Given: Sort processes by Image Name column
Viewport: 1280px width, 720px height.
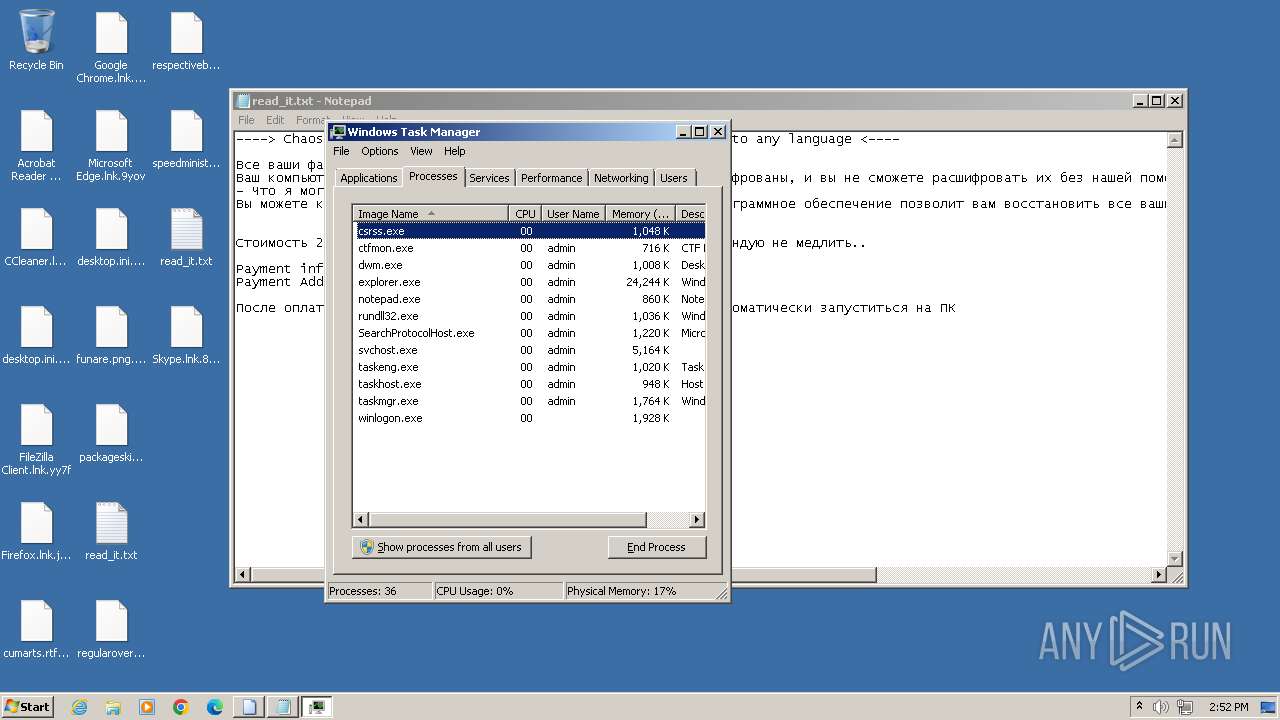Looking at the screenshot, I should 431,213.
